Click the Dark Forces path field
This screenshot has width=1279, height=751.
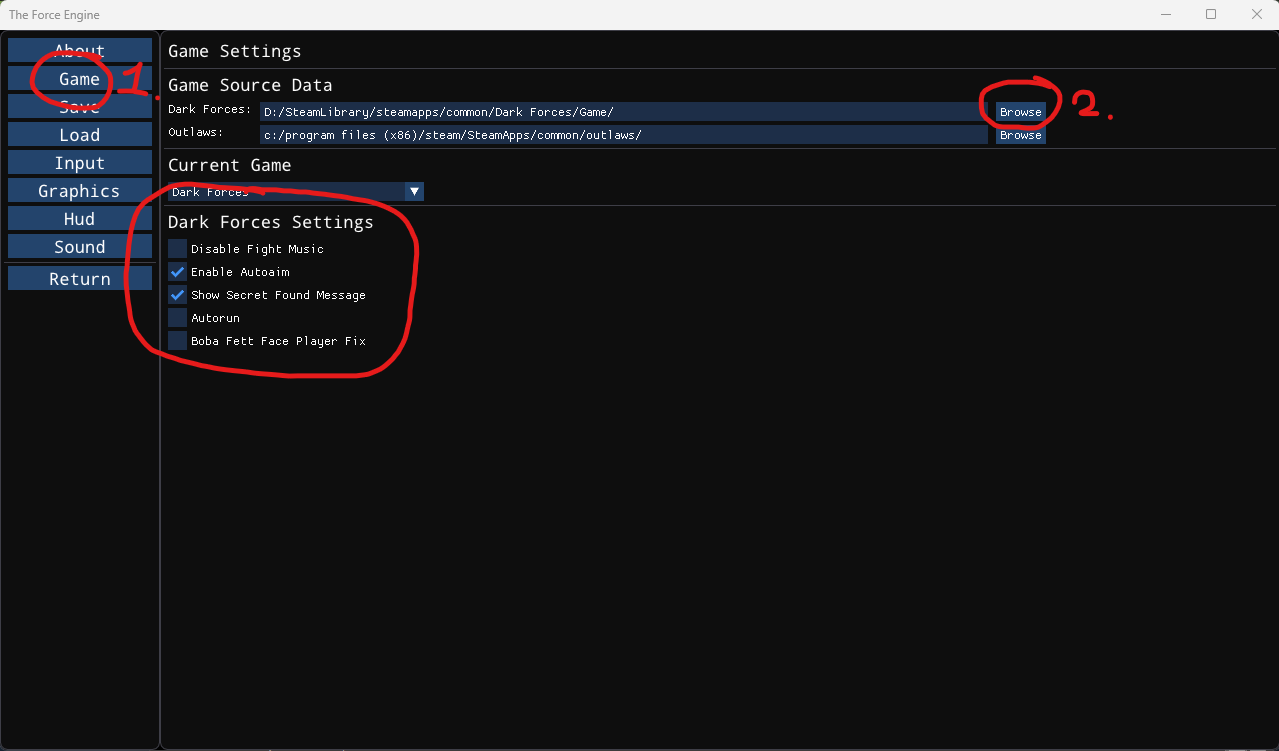[x=624, y=112]
